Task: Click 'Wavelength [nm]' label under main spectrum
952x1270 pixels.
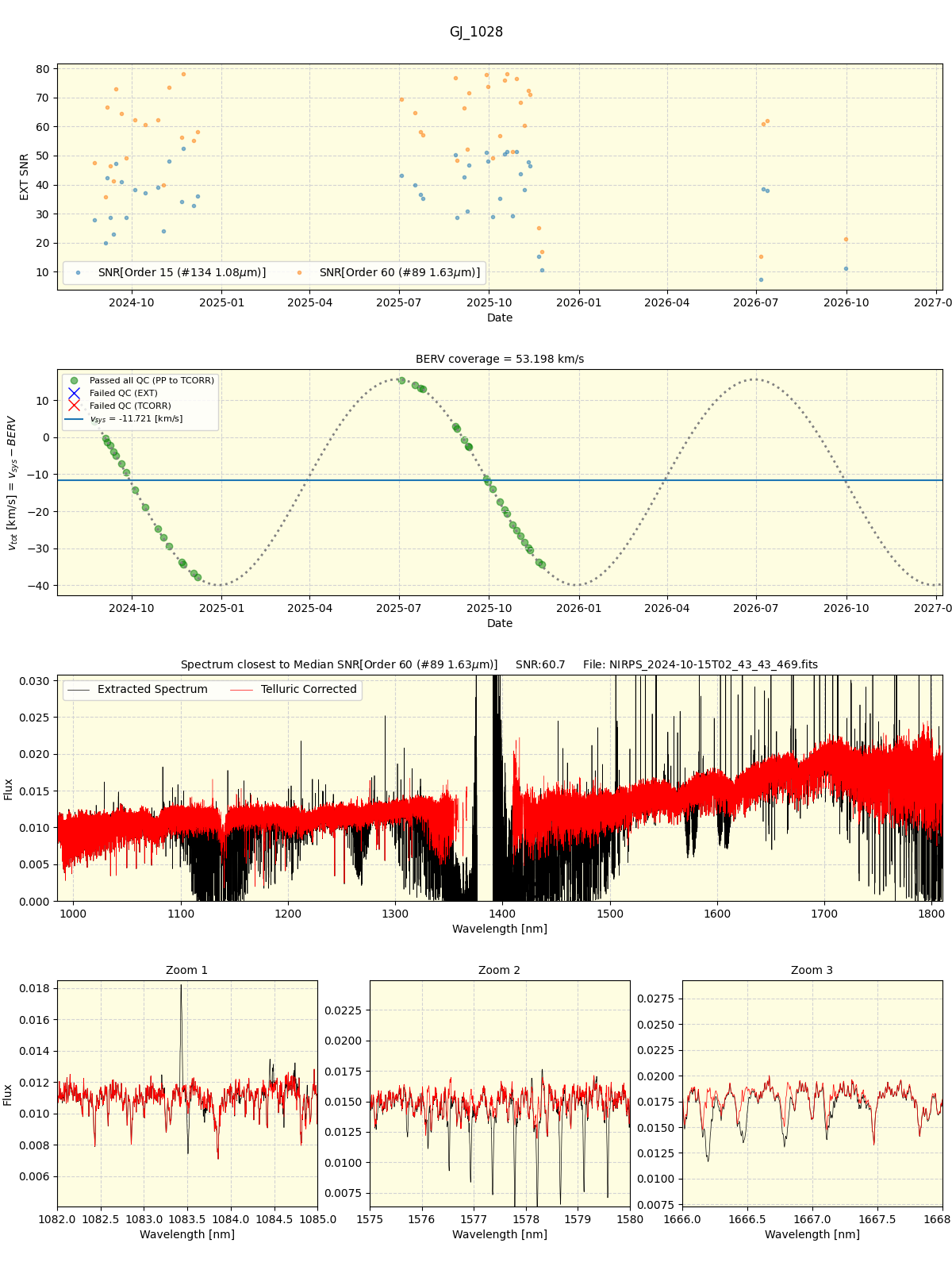Action: 500,929
